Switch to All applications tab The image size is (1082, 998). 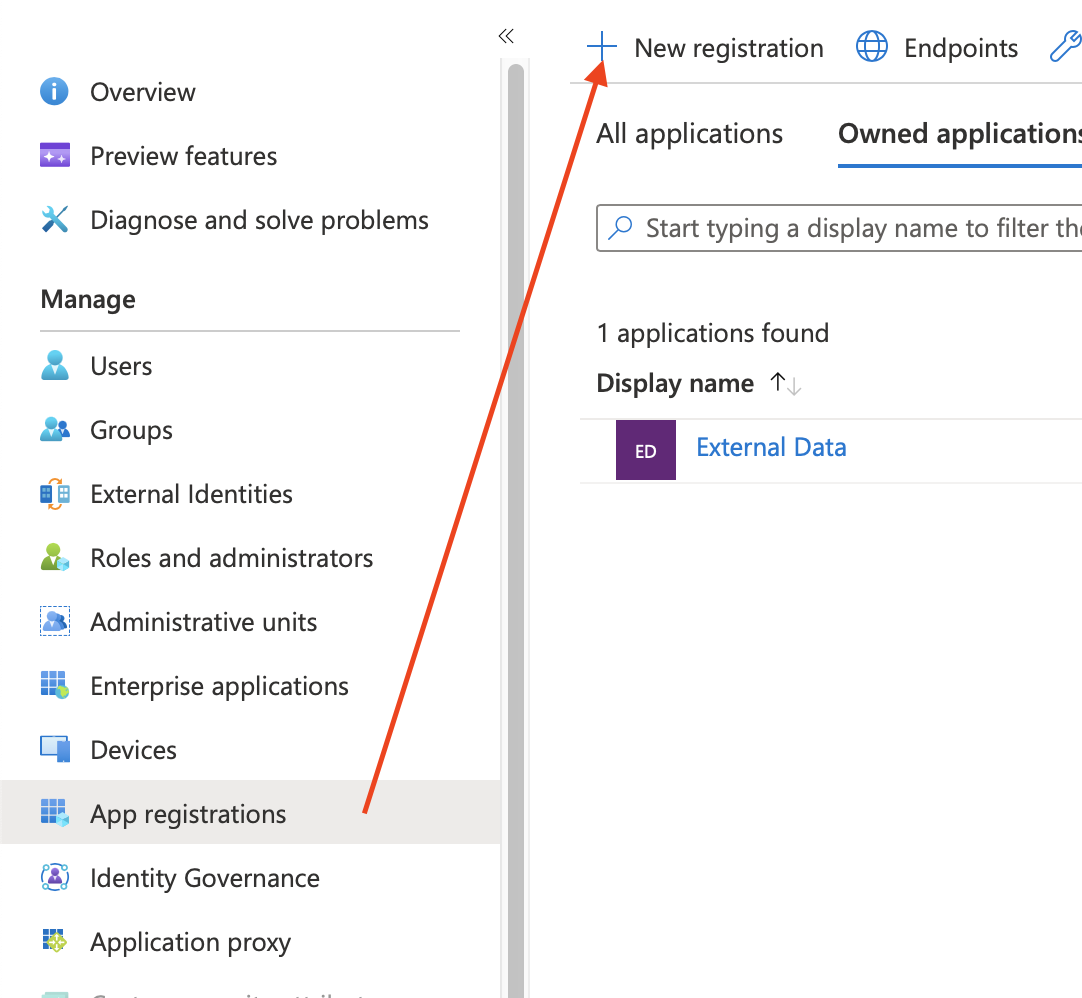(x=689, y=134)
